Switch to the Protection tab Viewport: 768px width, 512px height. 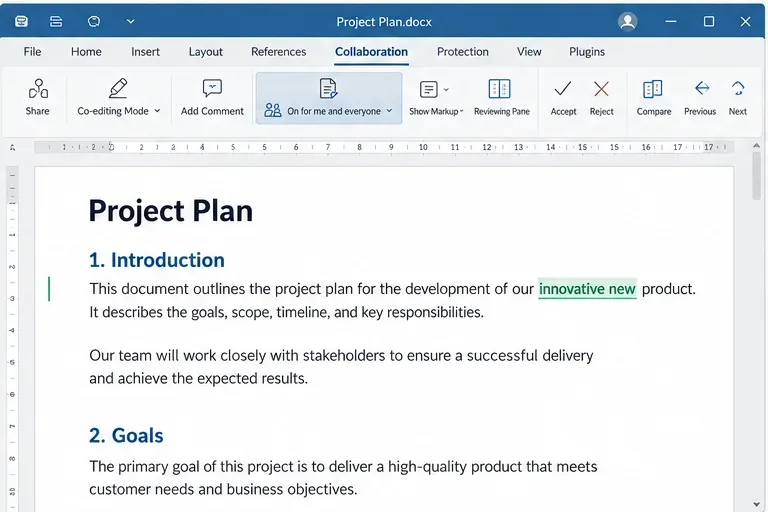coord(463,51)
